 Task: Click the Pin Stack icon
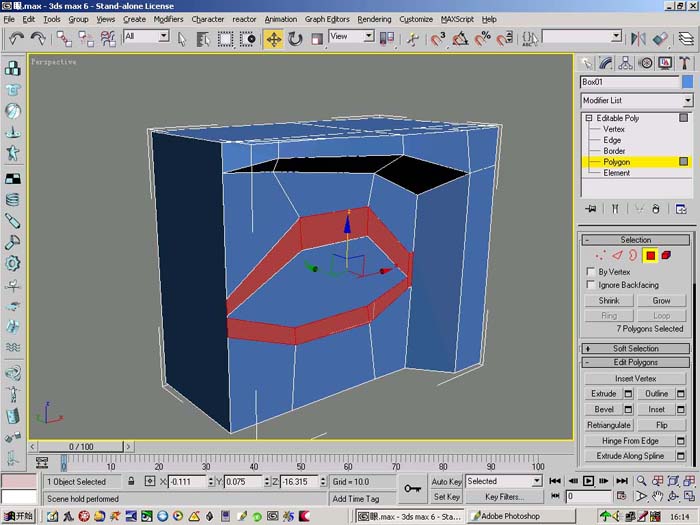point(592,209)
